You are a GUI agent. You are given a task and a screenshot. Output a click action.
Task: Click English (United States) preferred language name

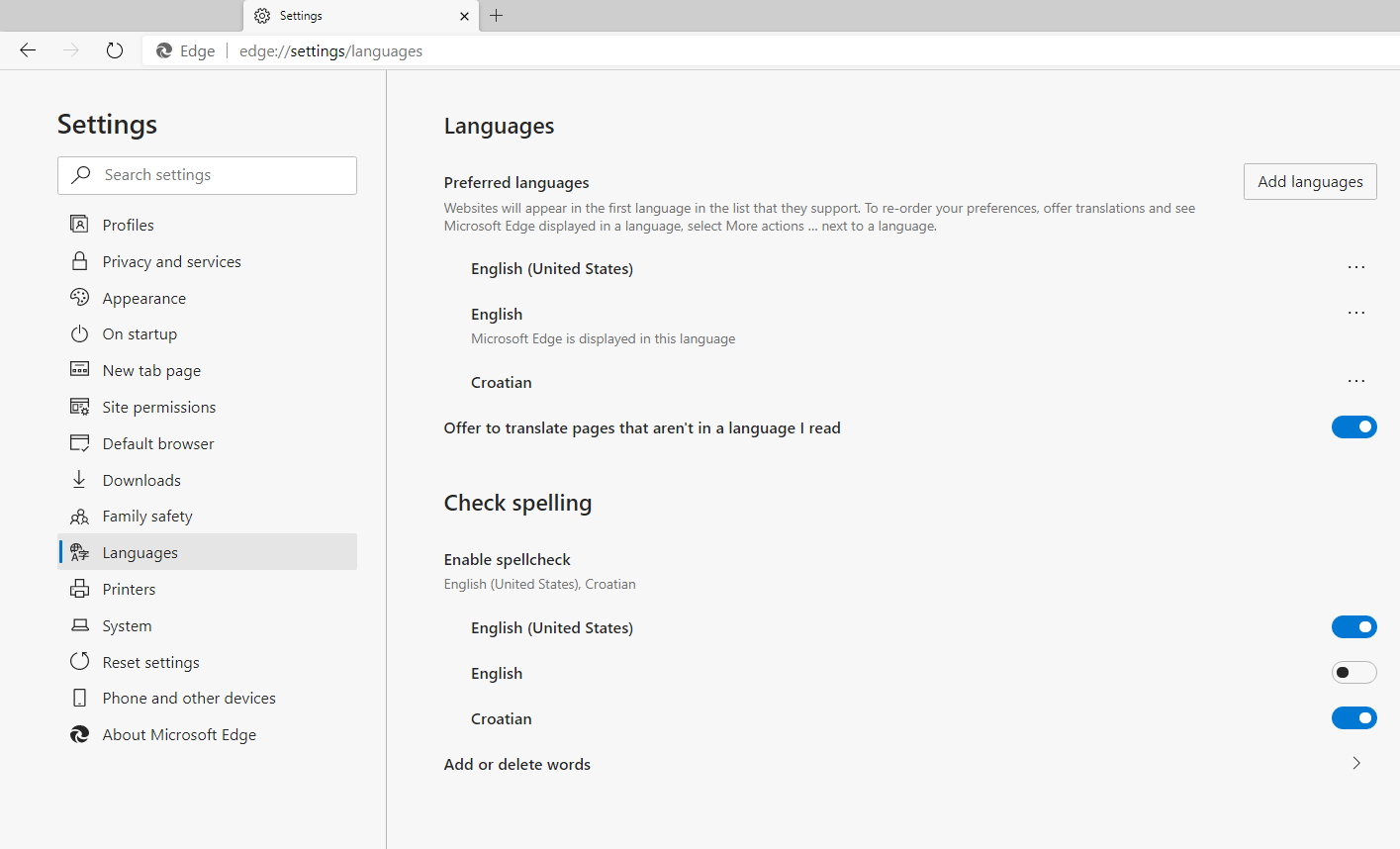coord(551,268)
